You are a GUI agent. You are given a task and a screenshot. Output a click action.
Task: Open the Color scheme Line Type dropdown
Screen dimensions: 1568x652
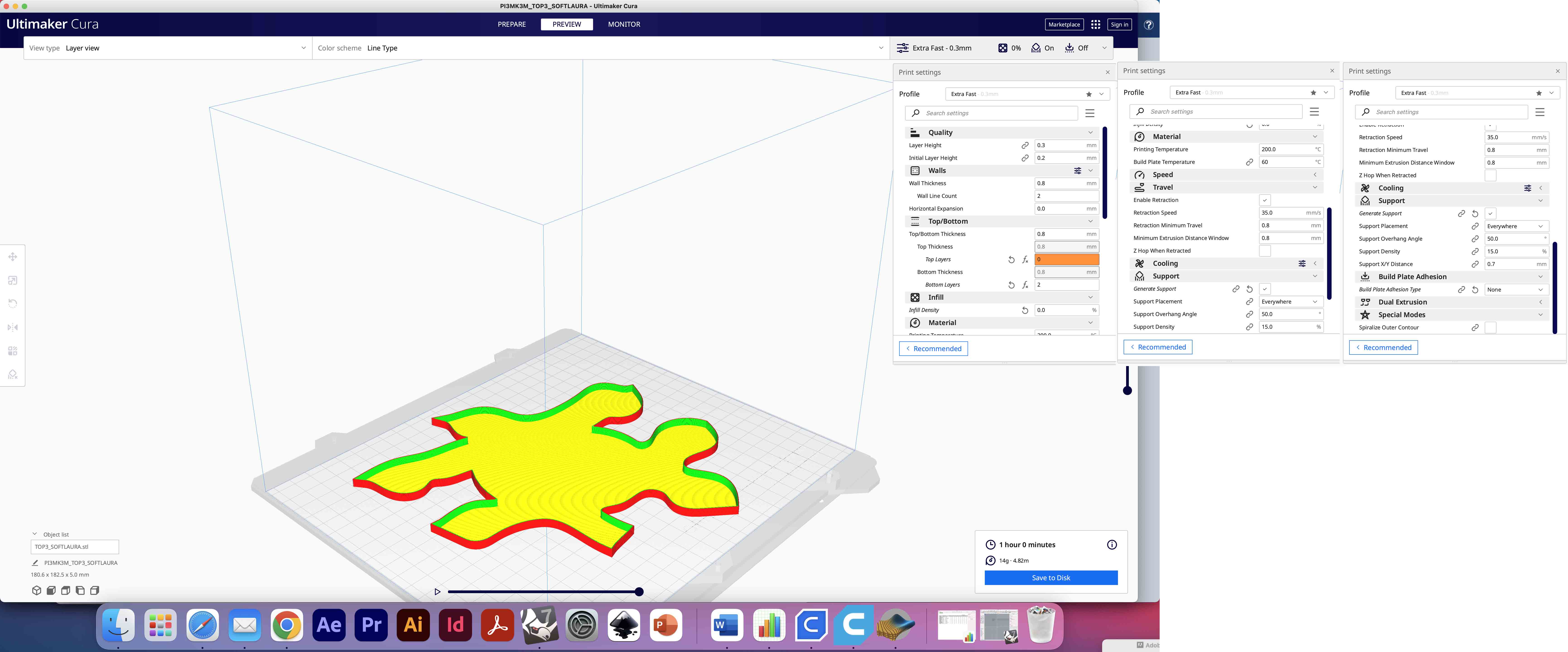[x=601, y=48]
